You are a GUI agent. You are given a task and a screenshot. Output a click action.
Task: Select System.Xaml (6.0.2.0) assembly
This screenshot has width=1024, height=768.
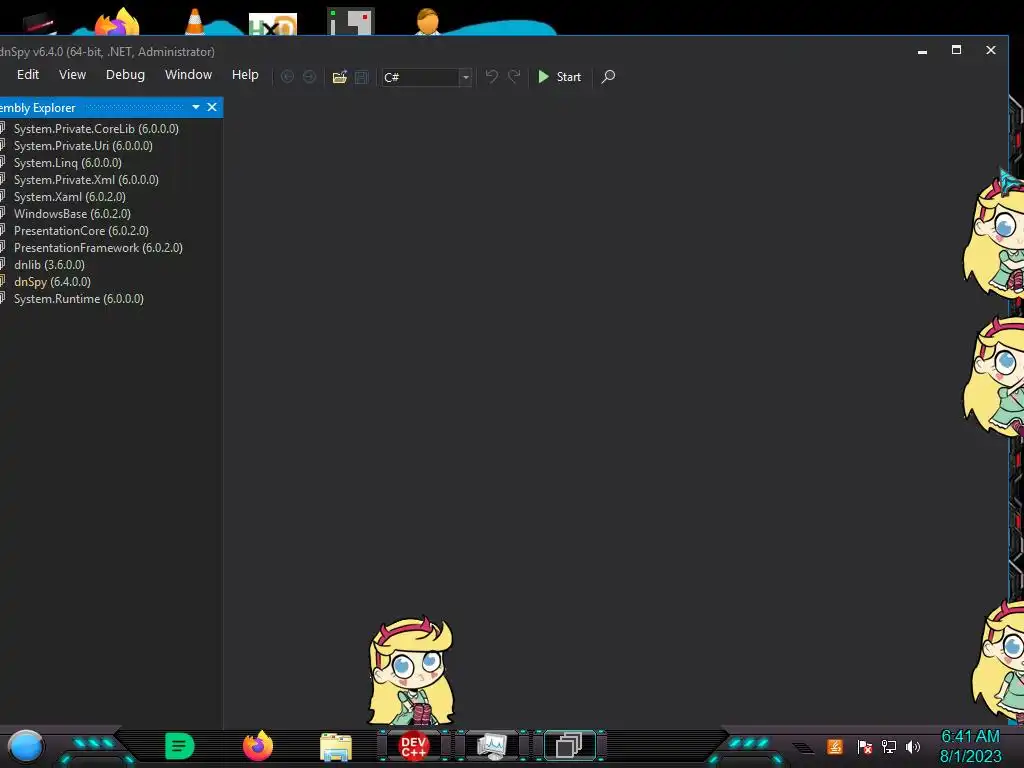(x=69, y=197)
